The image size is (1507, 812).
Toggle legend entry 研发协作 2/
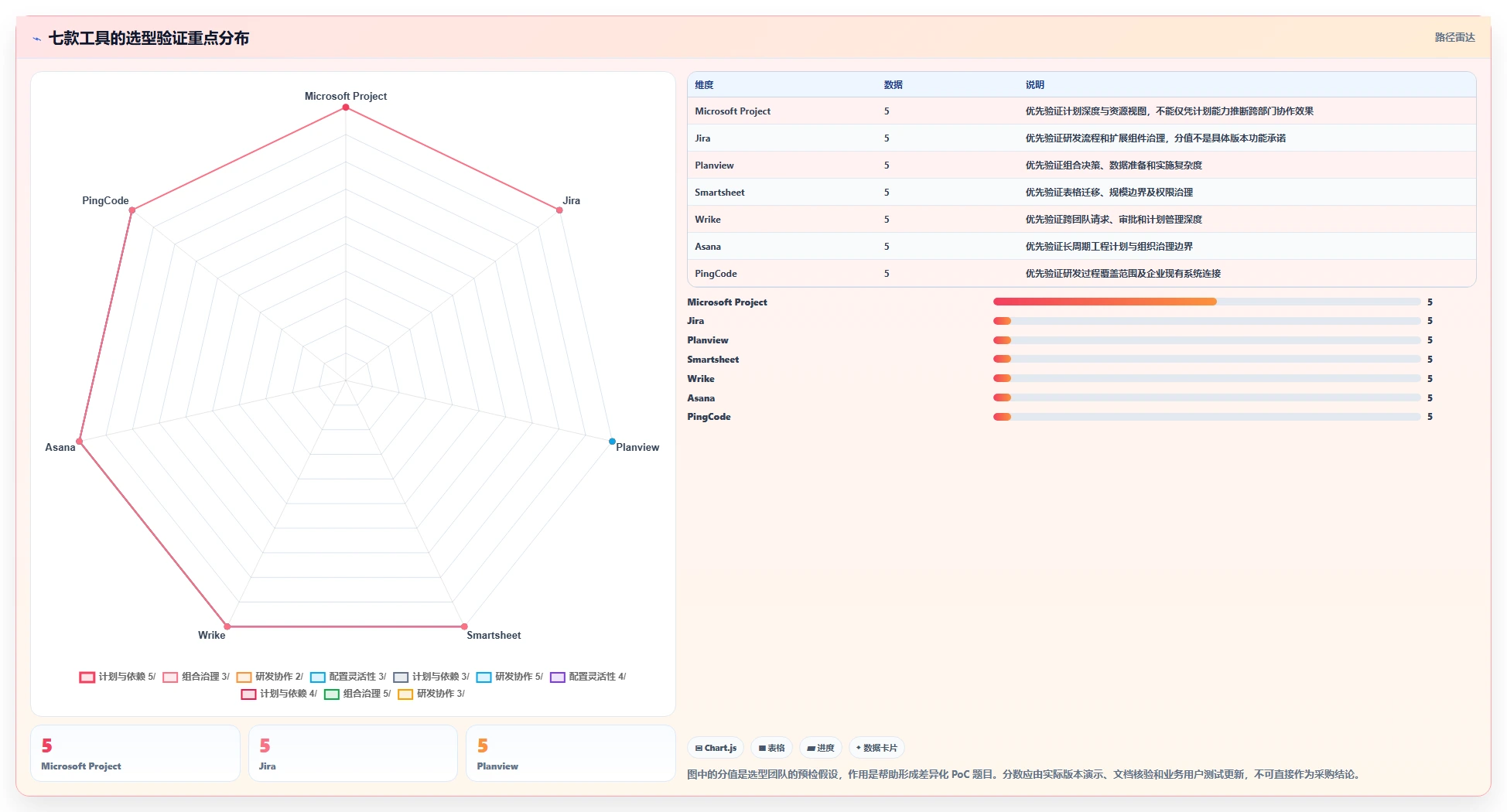[270, 677]
